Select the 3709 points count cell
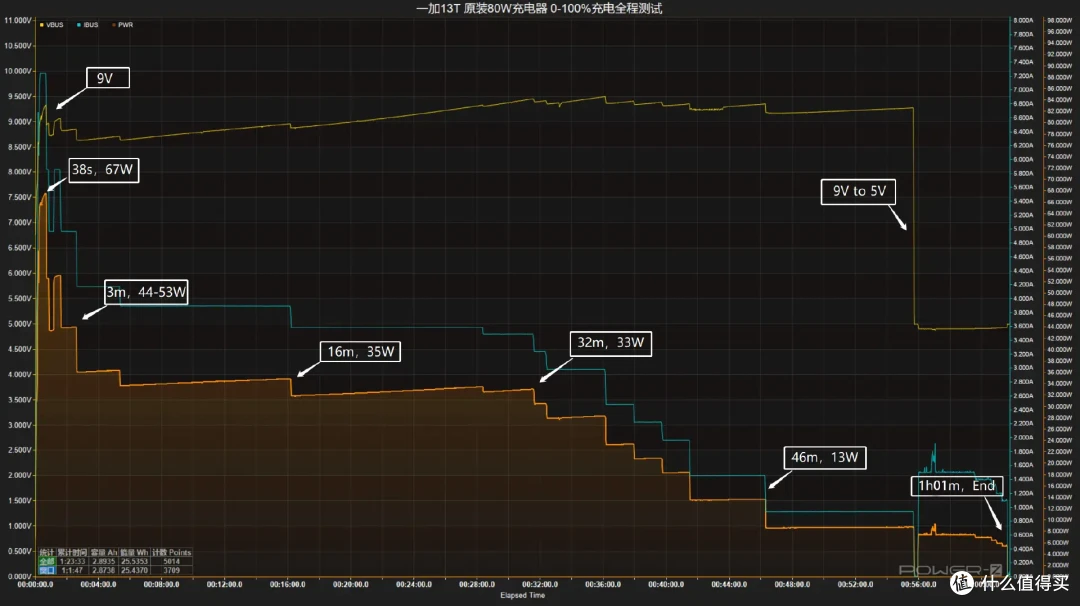1080x606 pixels. 172,570
